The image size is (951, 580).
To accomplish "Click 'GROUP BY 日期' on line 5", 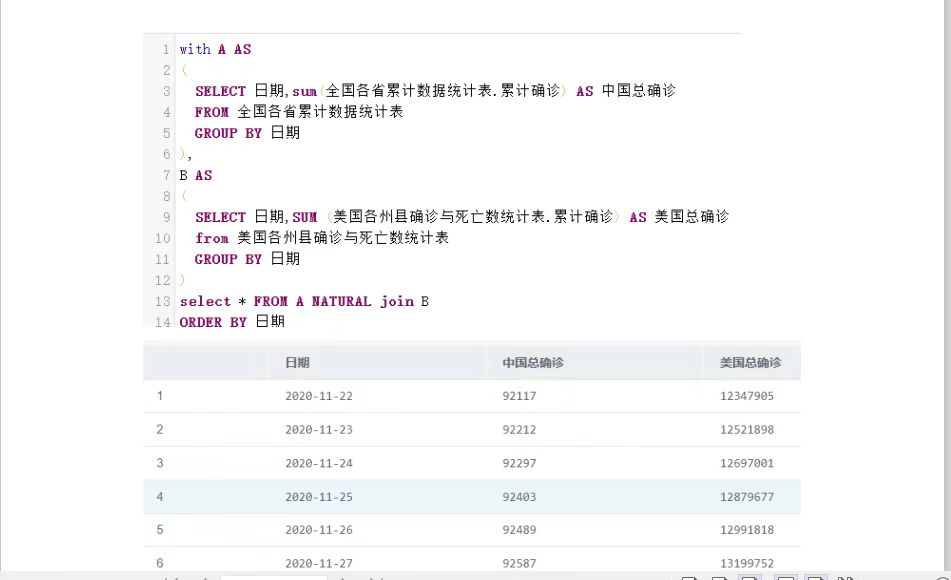I will click(x=247, y=133).
